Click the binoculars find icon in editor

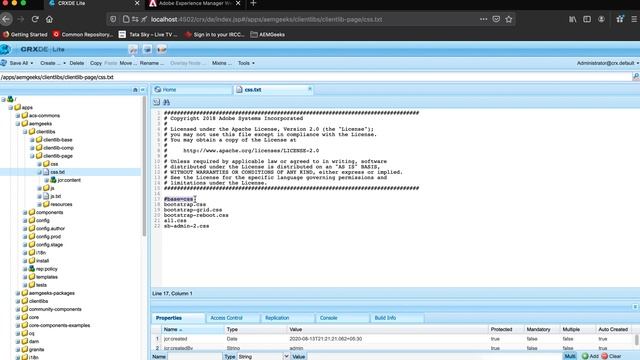pos(167,102)
